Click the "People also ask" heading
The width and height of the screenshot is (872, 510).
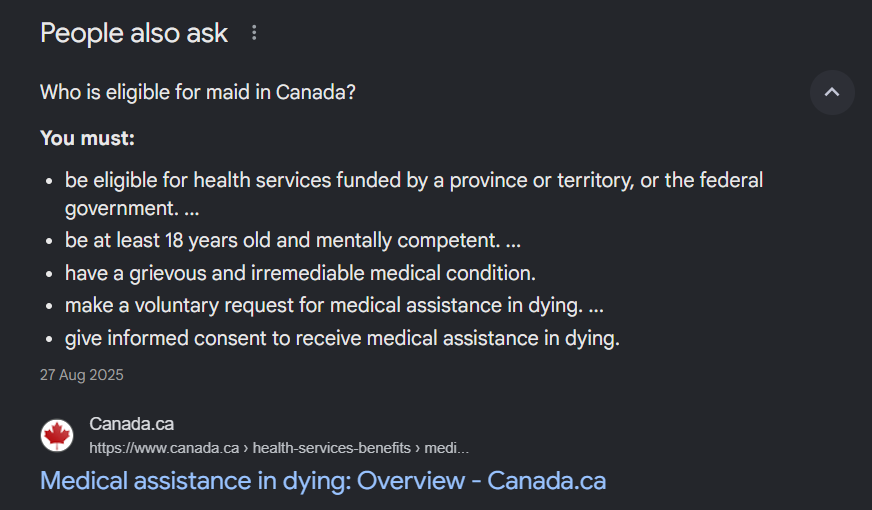134,33
